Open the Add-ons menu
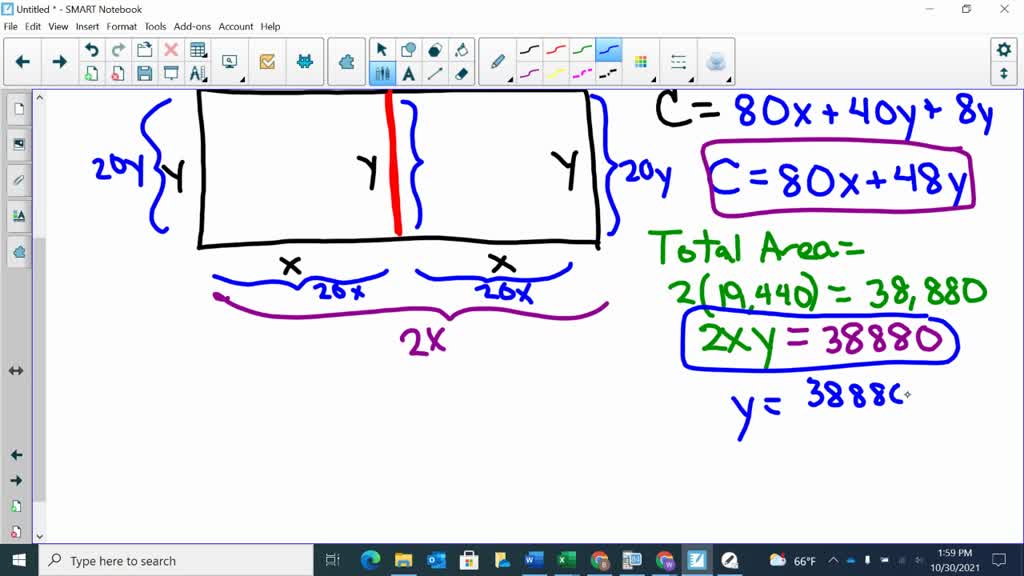1024x576 pixels. [192, 27]
